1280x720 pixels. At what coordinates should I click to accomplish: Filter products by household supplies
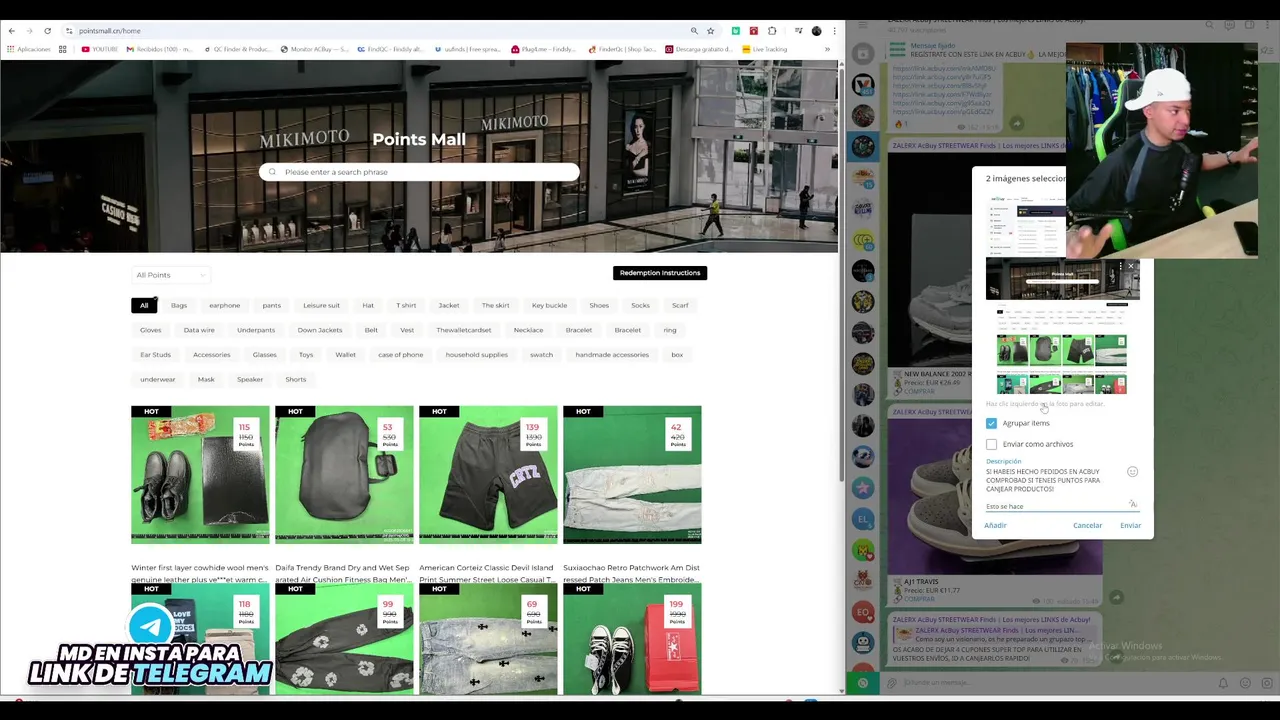tap(476, 355)
